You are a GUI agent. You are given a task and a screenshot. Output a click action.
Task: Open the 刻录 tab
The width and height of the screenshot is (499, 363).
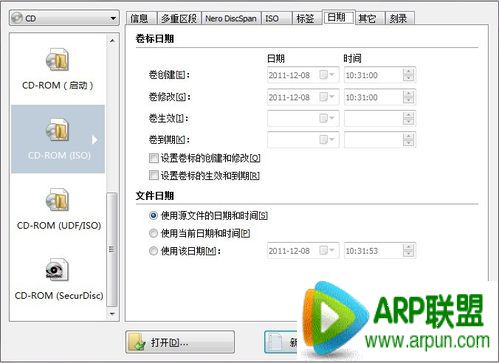(400, 19)
